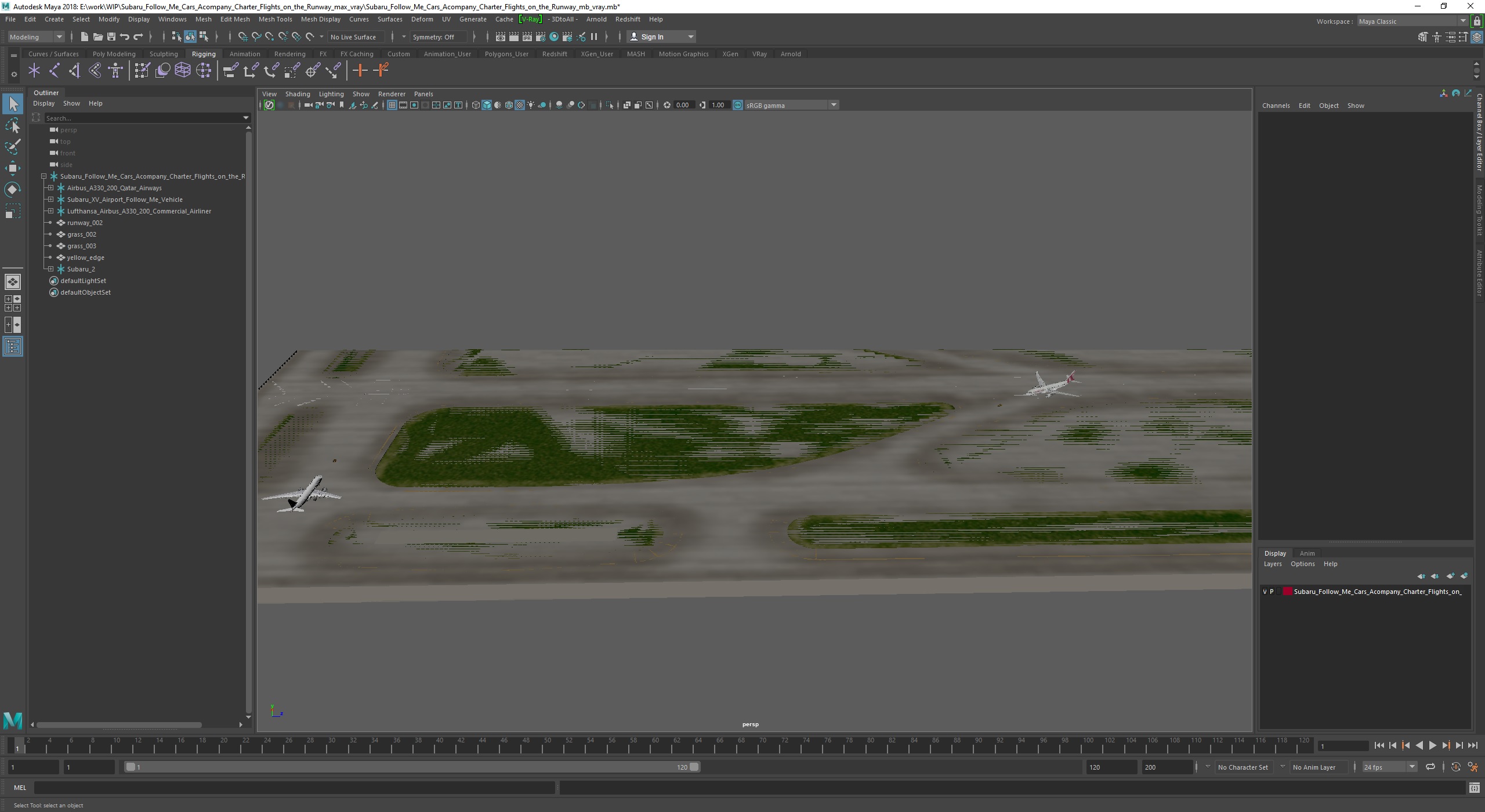
Task: Toggle Isolate Select viewport icon
Action: coord(609,105)
